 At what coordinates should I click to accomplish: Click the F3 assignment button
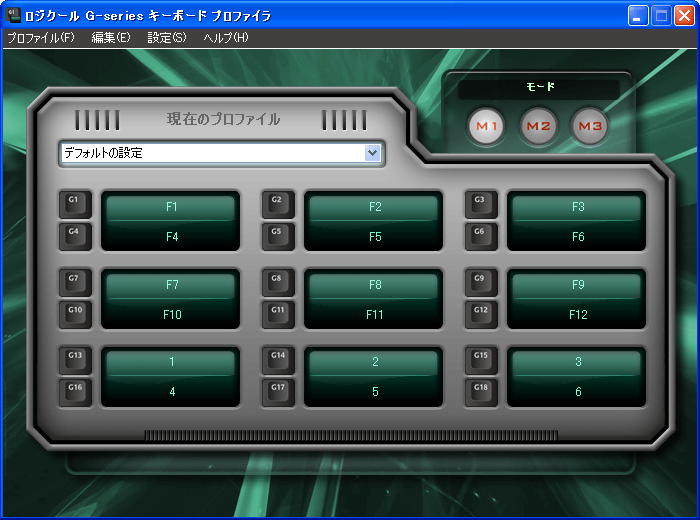click(577, 207)
